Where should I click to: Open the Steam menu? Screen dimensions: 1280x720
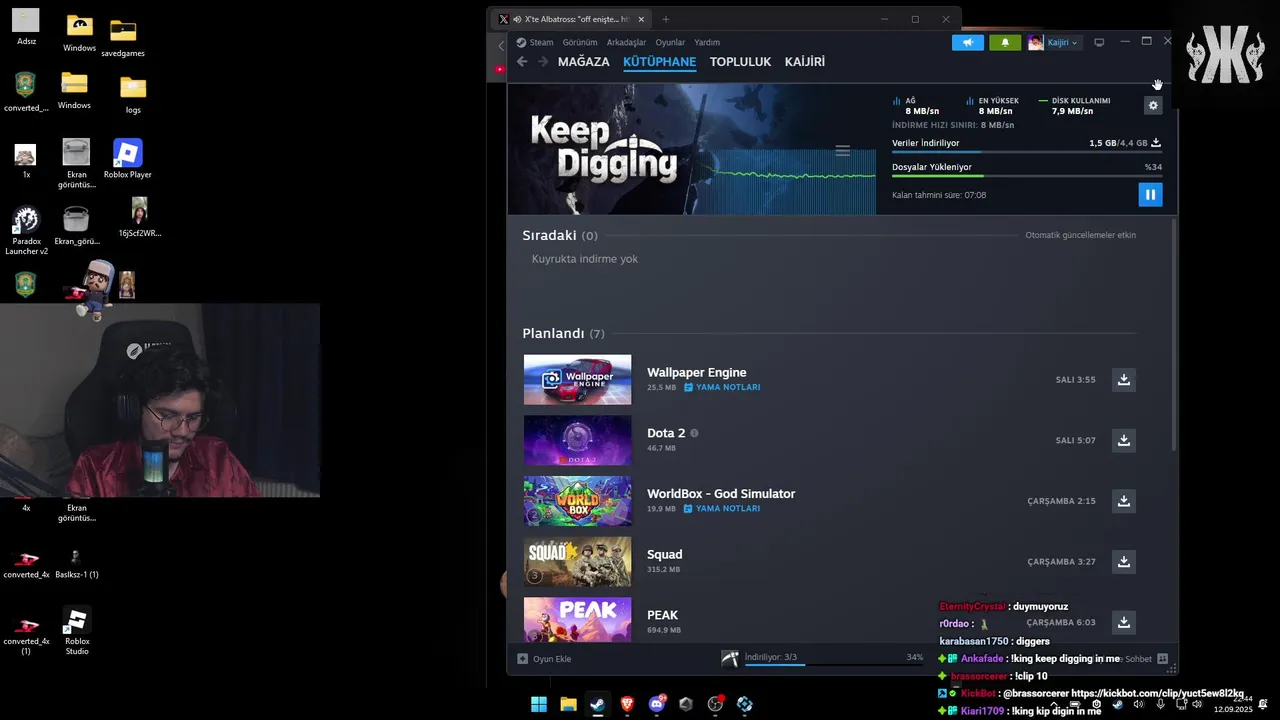(541, 42)
